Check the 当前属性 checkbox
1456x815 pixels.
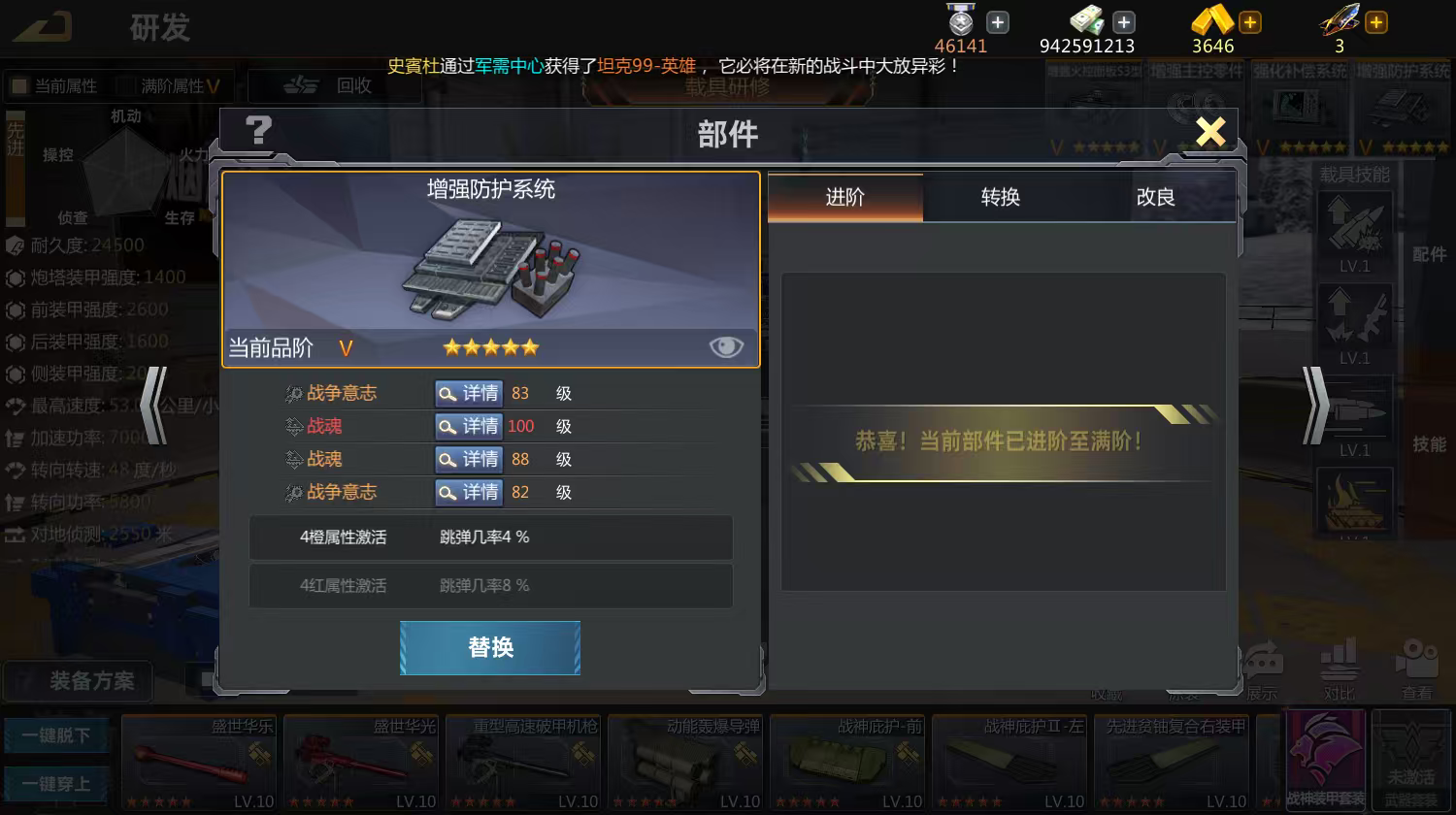pyautogui.click(x=19, y=86)
